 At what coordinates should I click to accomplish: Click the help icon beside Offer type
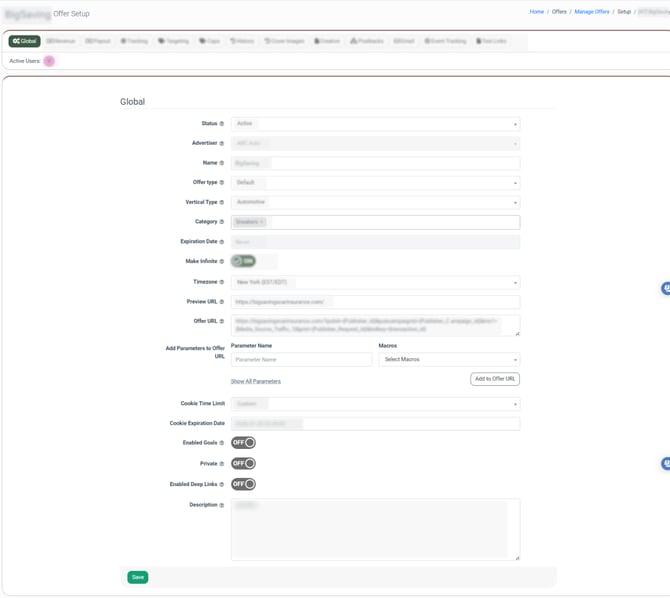222,183
